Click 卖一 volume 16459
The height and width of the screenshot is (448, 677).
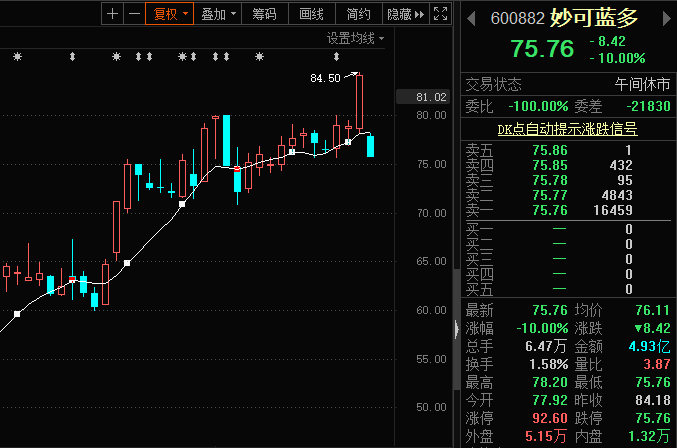[613, 210]
